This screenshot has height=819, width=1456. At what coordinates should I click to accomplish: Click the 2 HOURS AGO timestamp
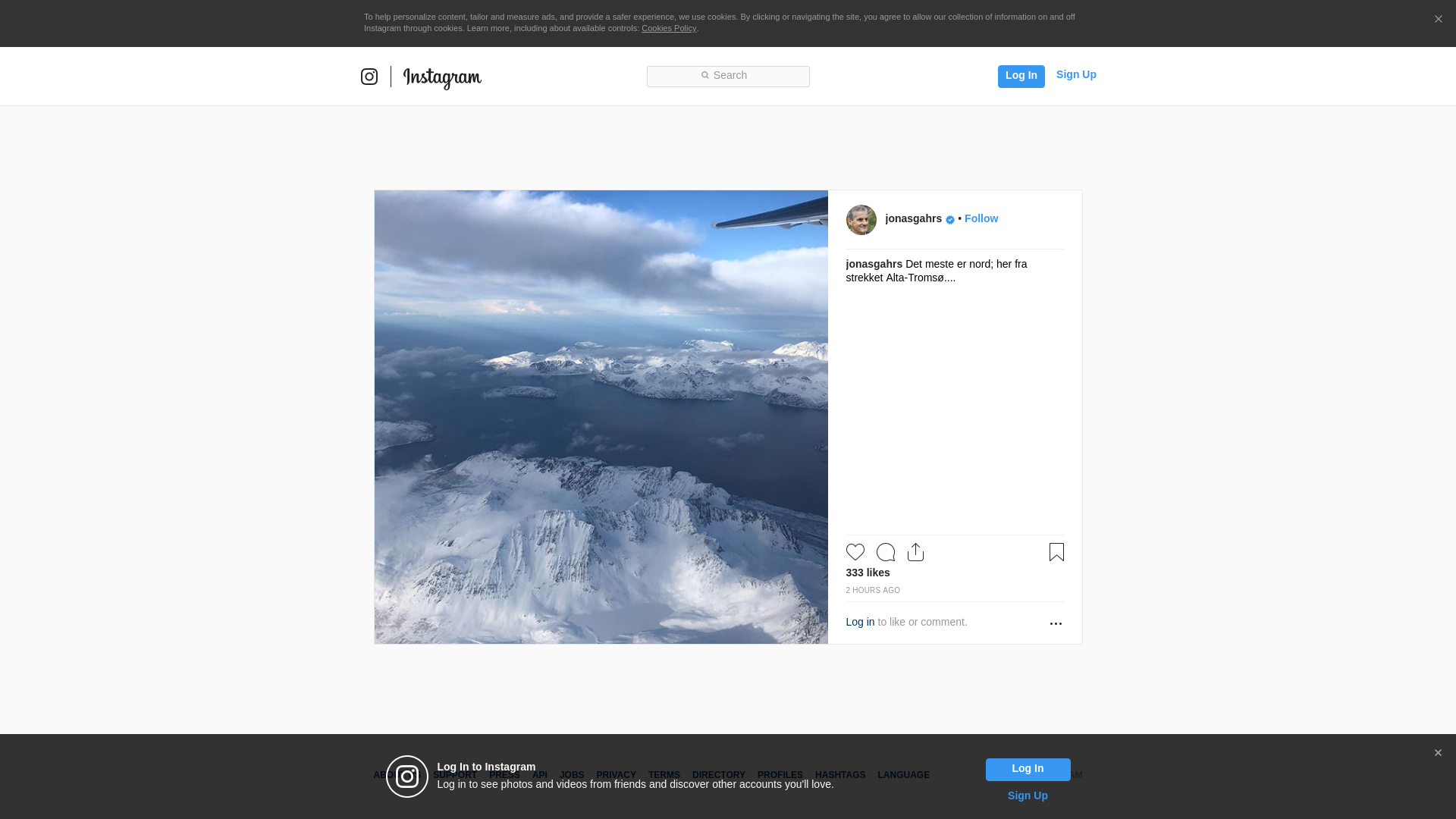click(x=873, y=590)
